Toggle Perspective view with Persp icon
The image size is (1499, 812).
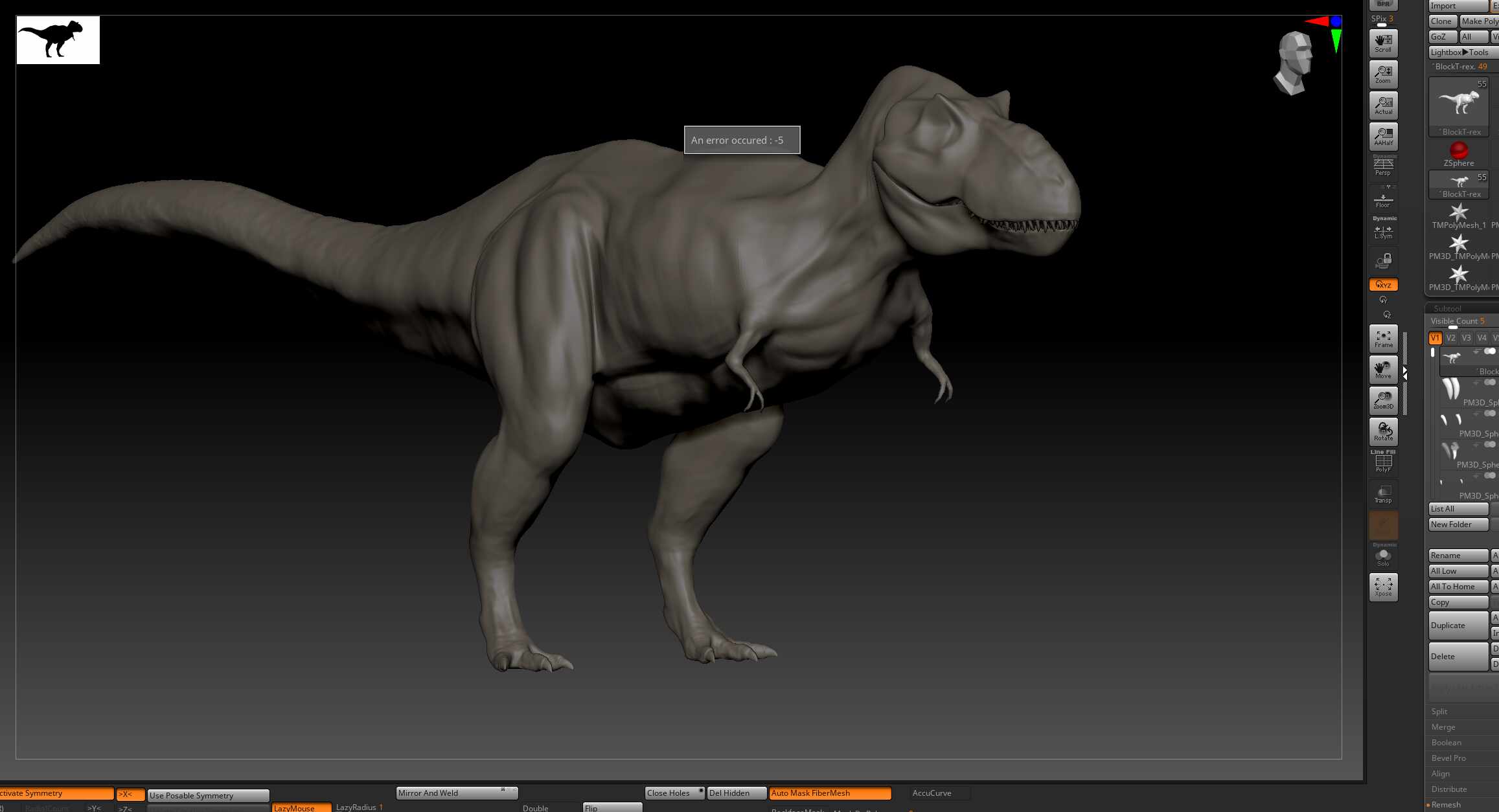(1383, 167)
